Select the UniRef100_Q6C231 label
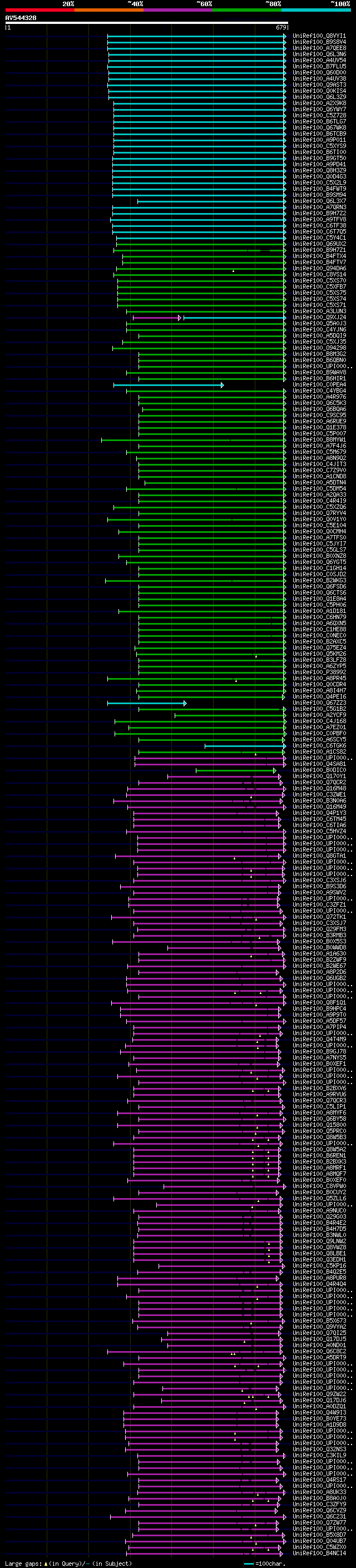This screenshot has width=356, height=1568. pyautogui.click(x=319, y=1516)
